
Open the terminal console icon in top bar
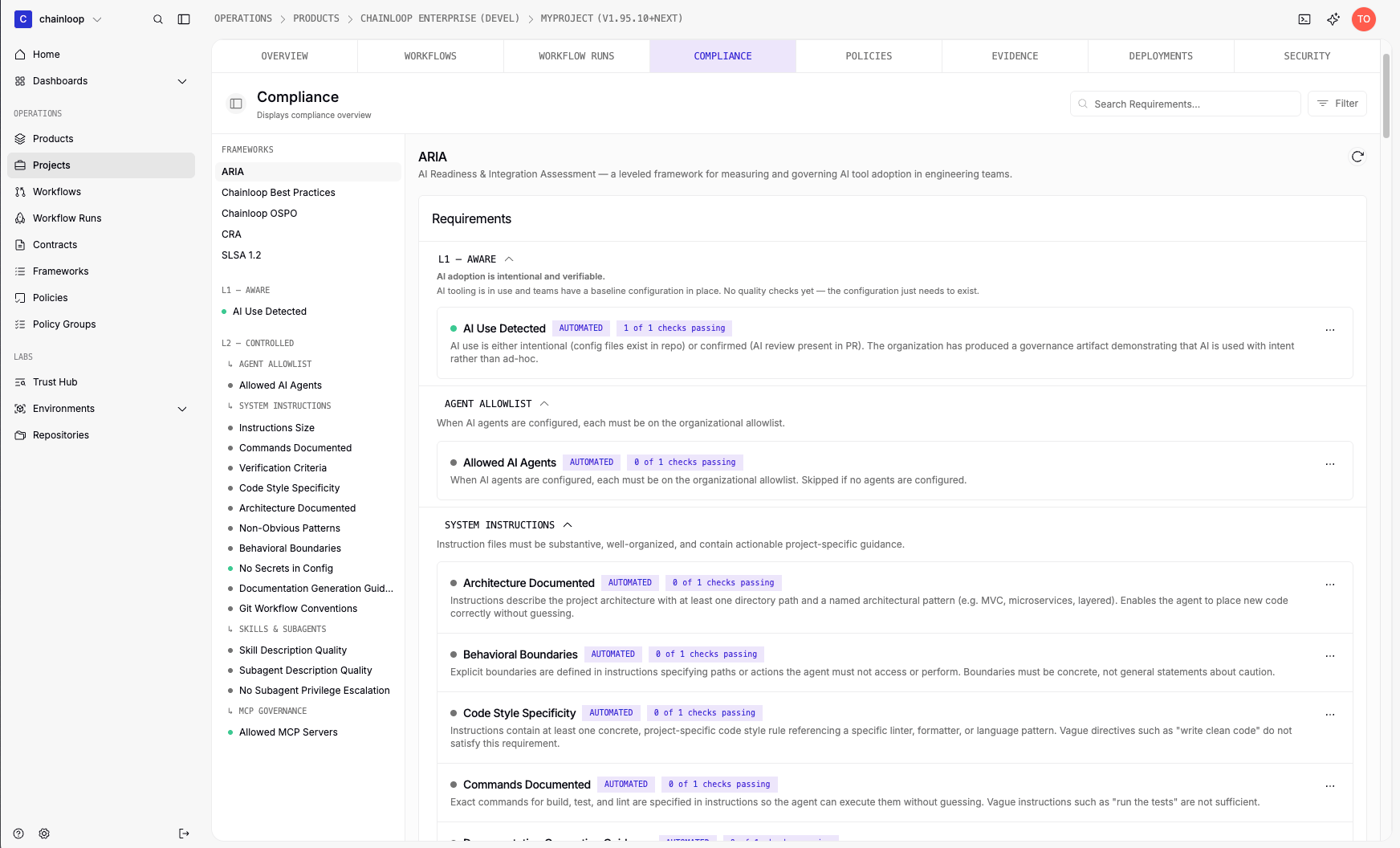click(1304, 19)
